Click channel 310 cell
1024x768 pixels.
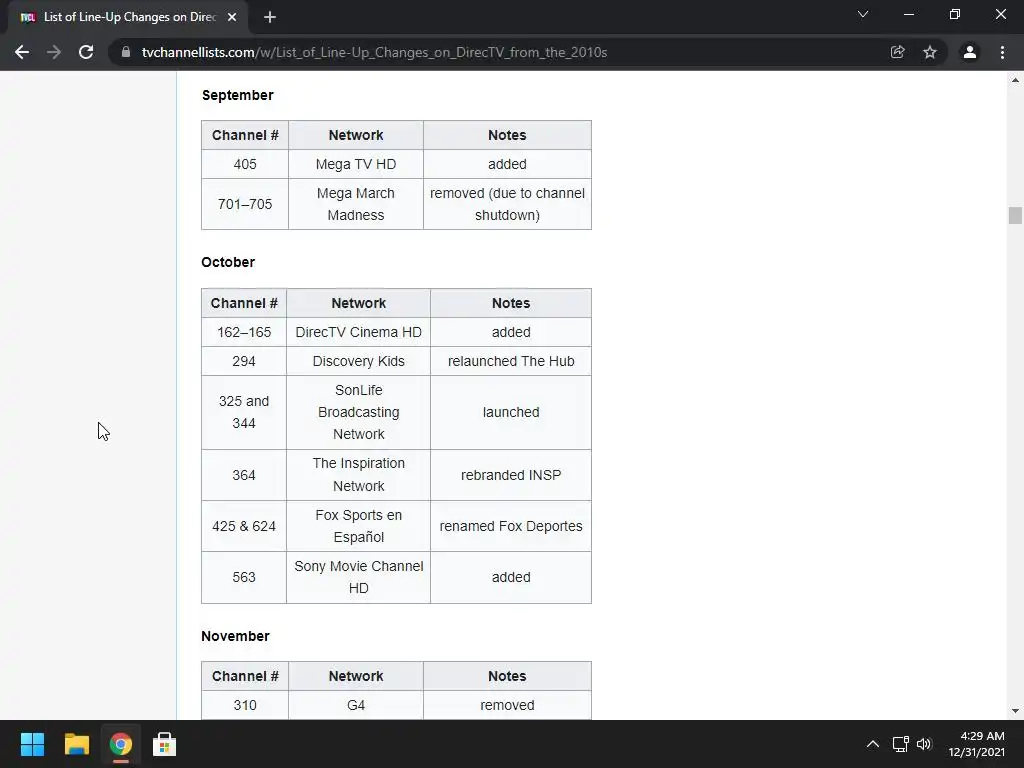[x=245, y=705]
